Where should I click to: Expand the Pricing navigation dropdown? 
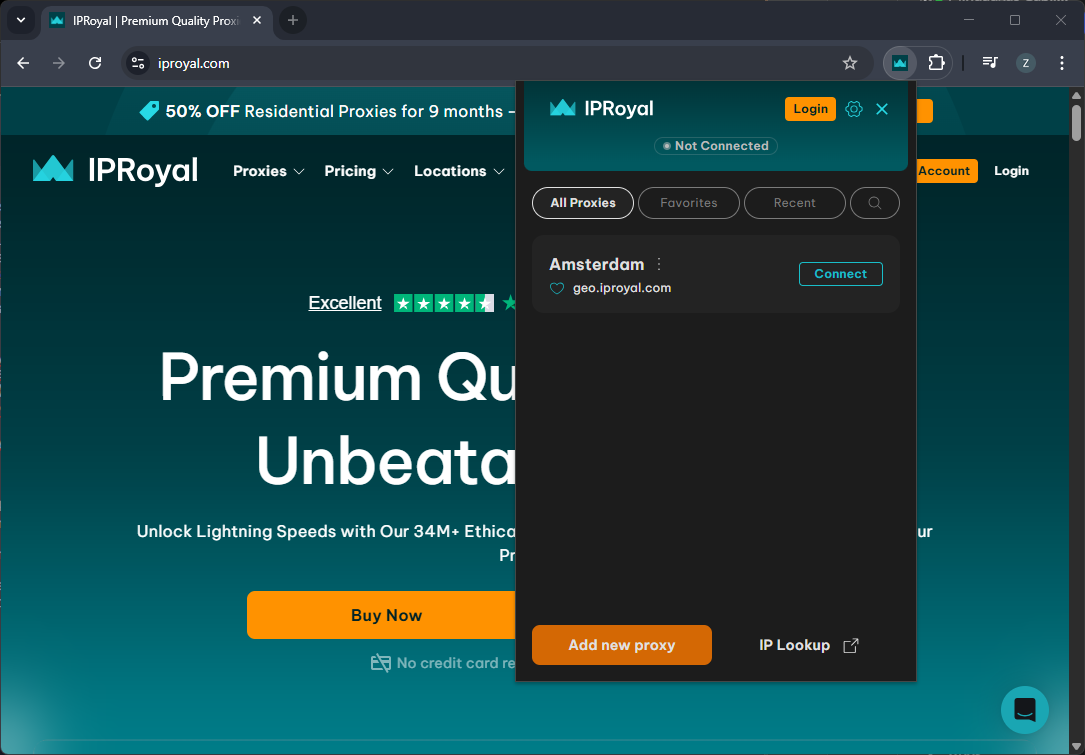click(x=358, y=171)
